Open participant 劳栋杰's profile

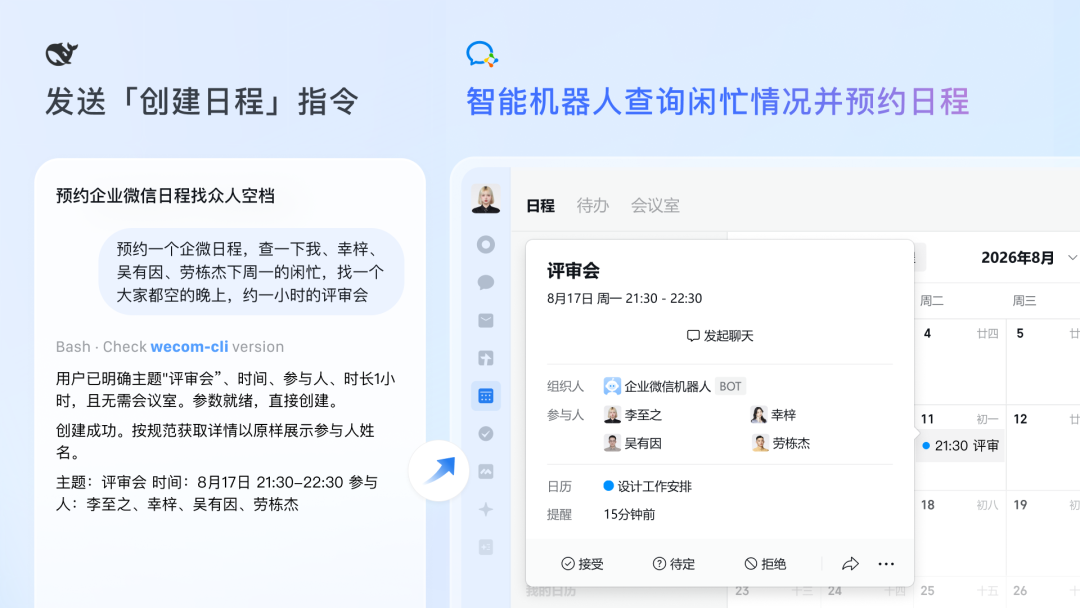tap(780, 443)
